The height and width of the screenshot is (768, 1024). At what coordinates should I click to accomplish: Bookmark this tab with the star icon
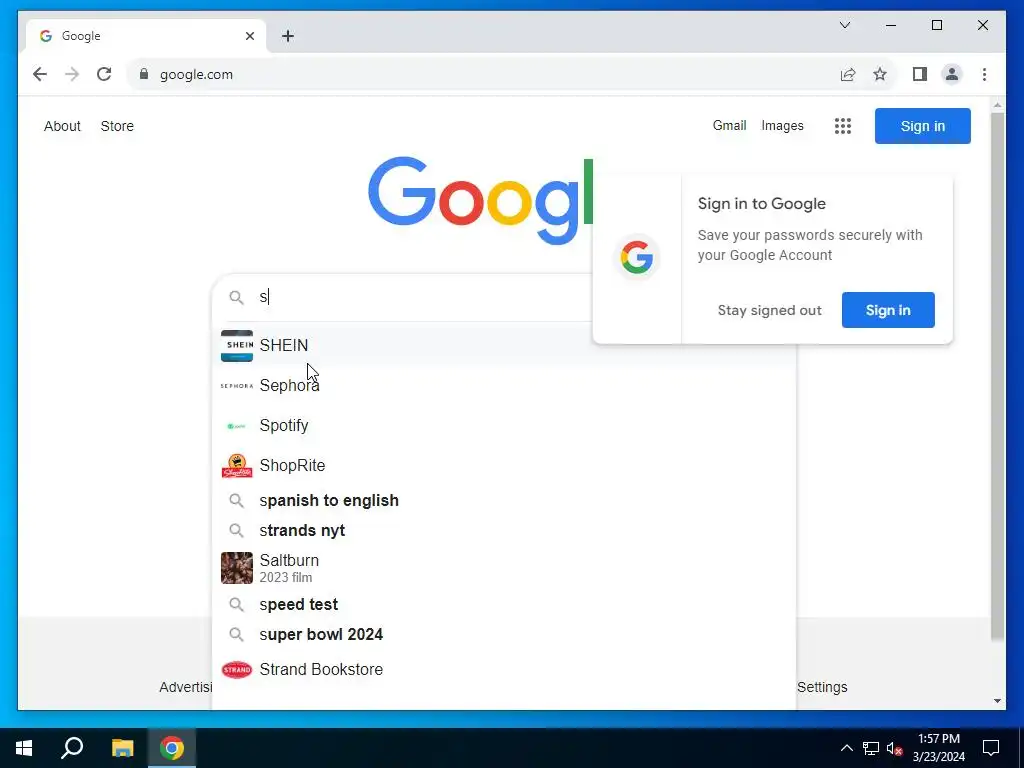pos(880,74)
